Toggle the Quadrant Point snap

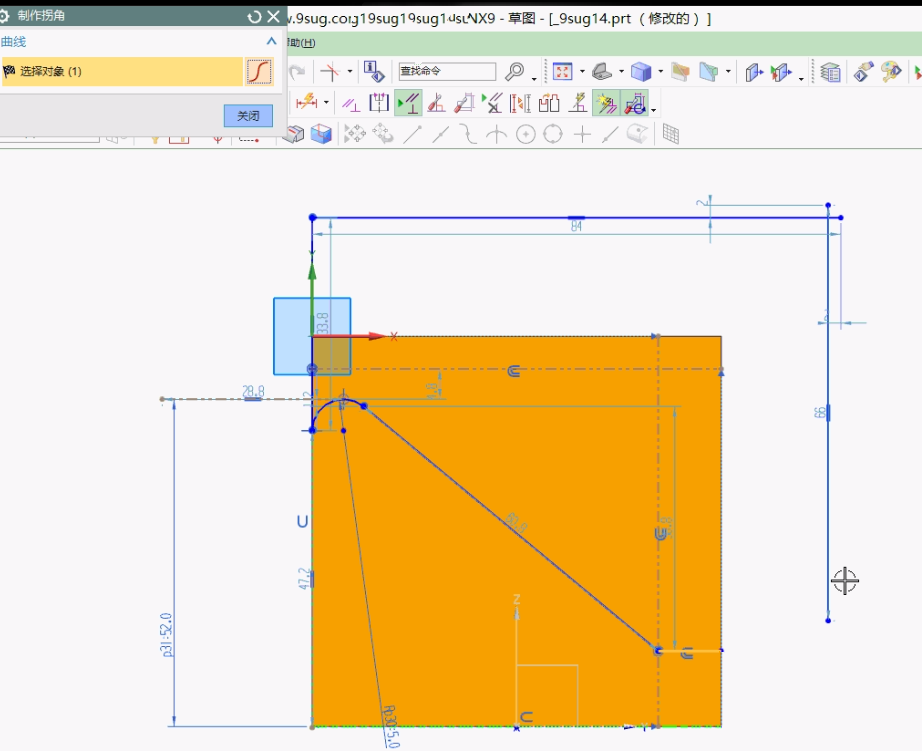click(553, 135)
